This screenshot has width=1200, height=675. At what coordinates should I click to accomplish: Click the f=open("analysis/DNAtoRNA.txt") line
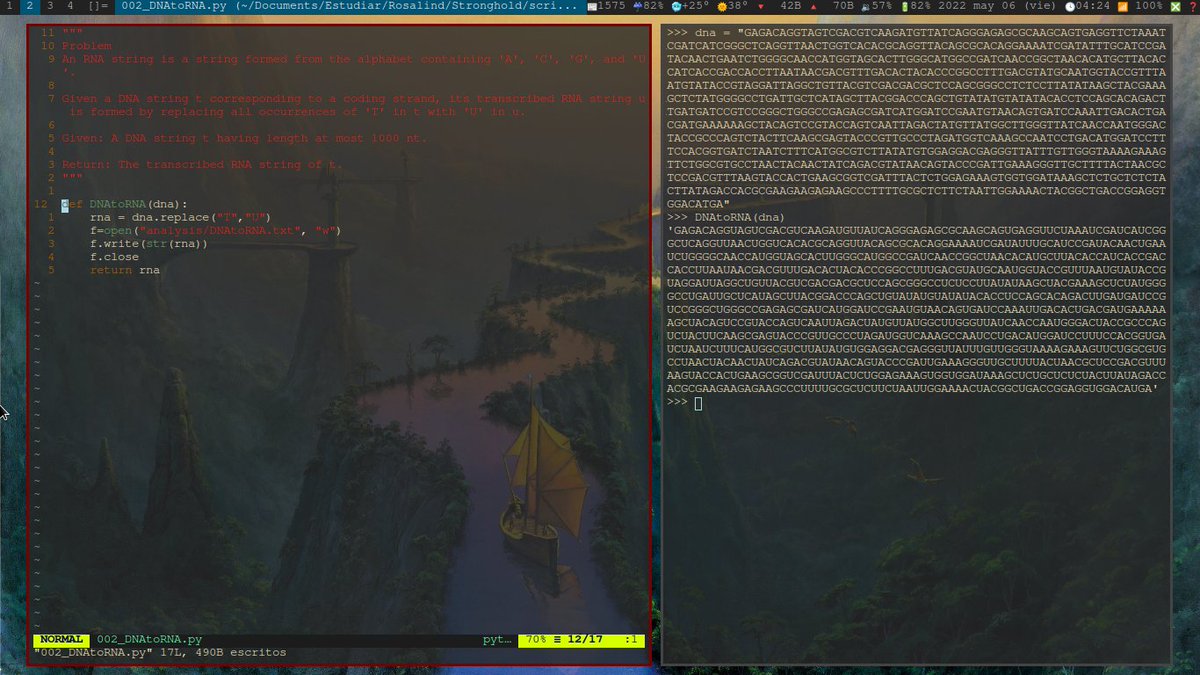click(x=216, y=230)
